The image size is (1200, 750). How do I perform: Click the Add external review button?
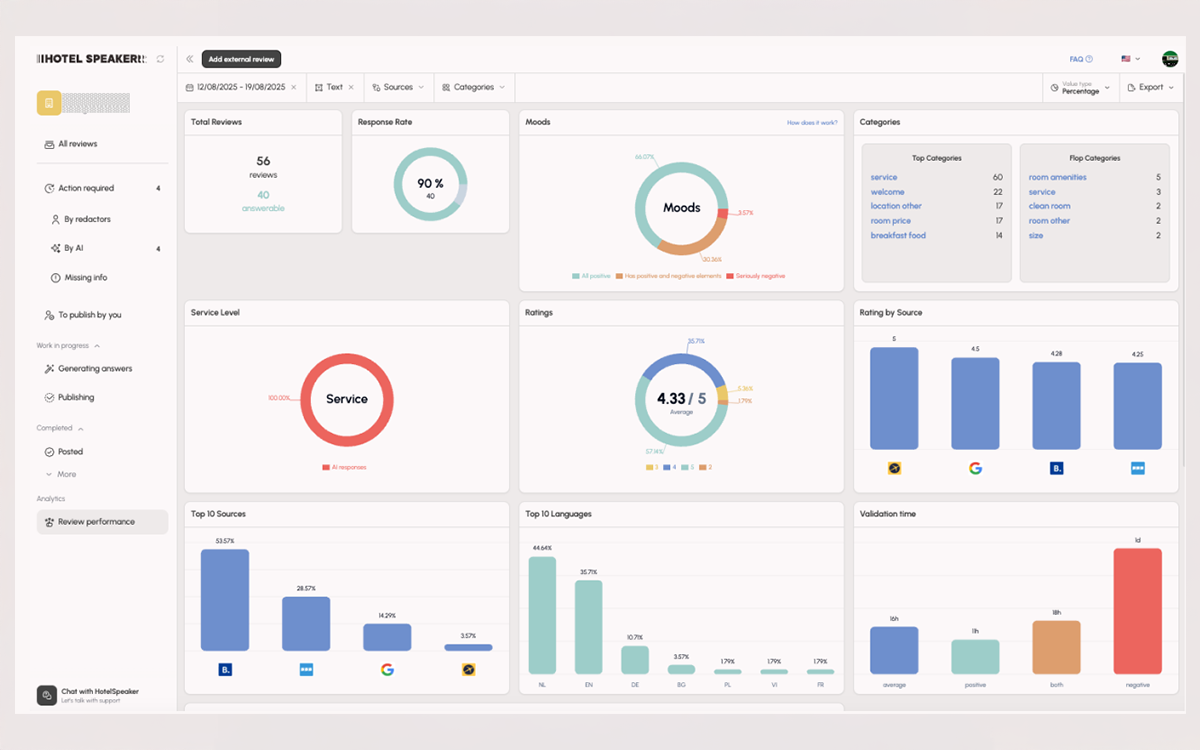242,59
